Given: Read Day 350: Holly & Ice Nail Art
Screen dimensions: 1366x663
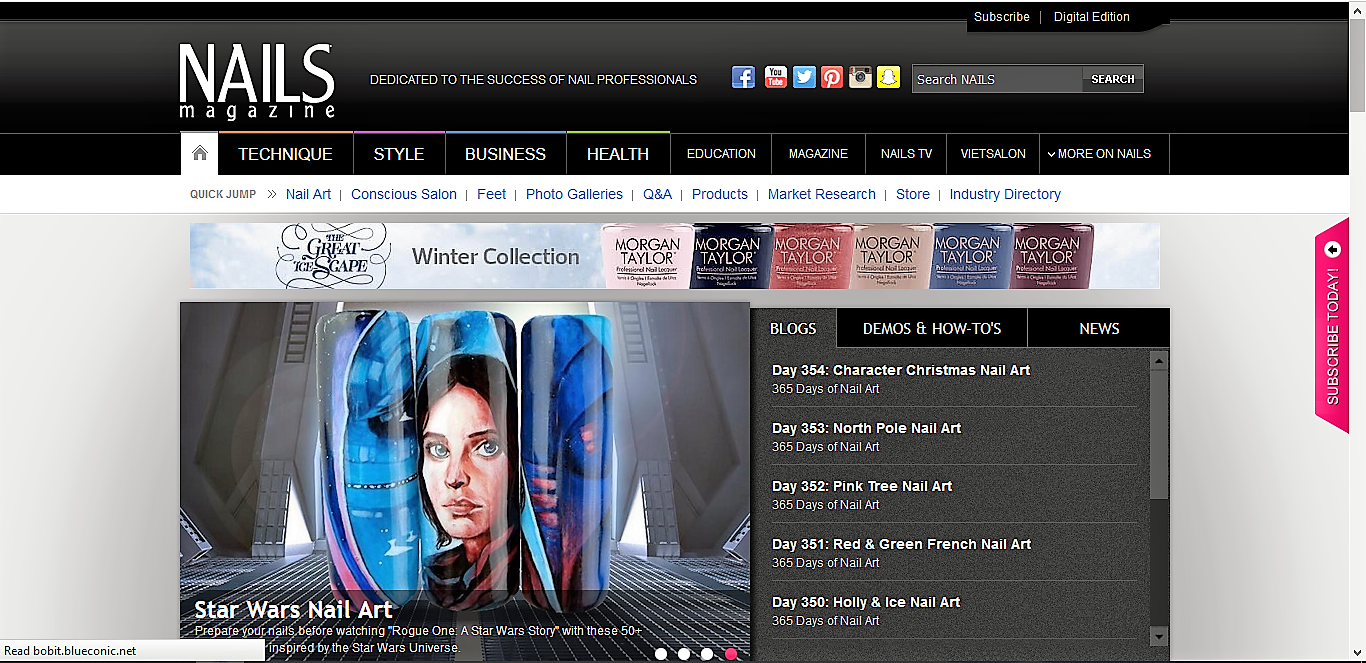Looking at the screenshot, I should (866, 602).
